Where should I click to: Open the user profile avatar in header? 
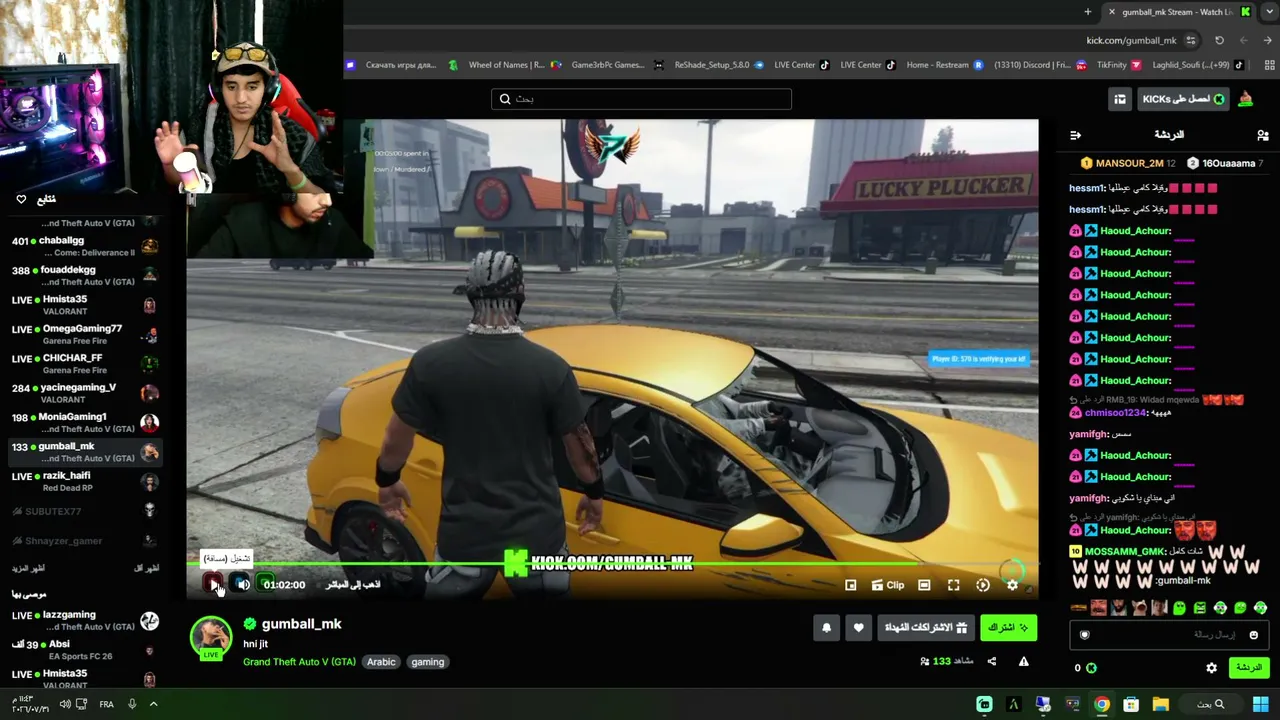point(1246,99)
